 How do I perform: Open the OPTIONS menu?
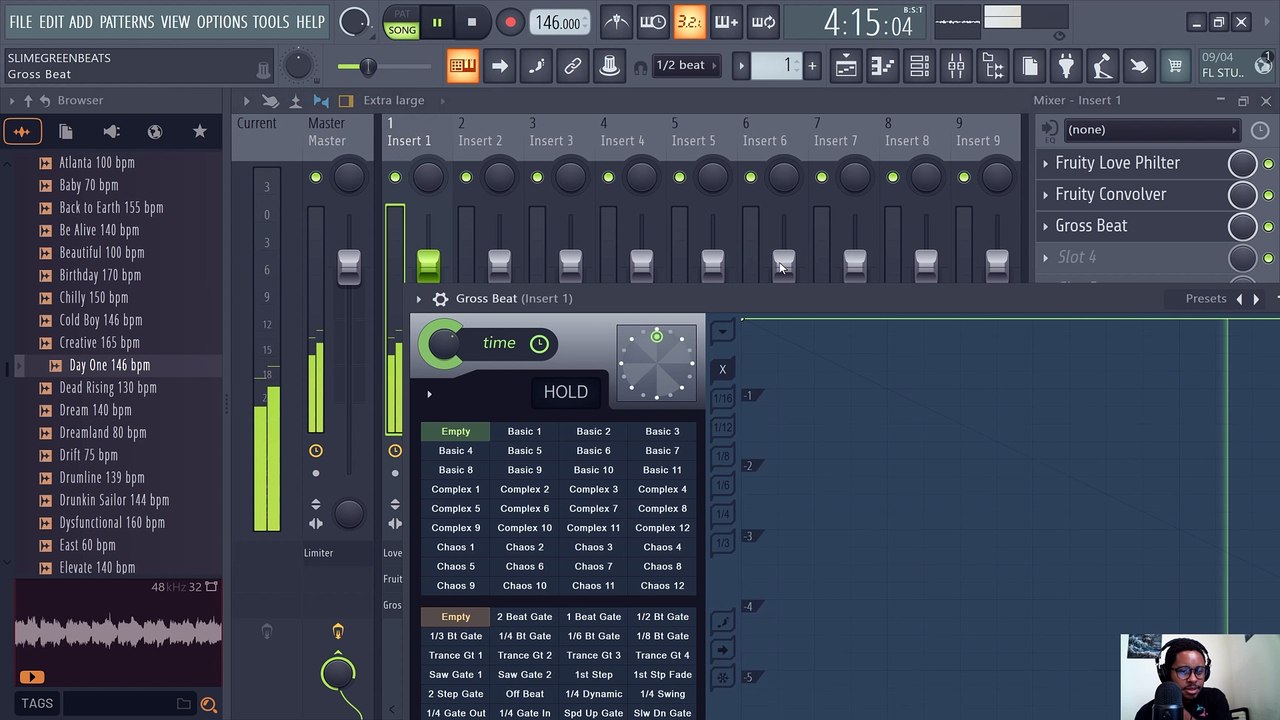(221, 21)
